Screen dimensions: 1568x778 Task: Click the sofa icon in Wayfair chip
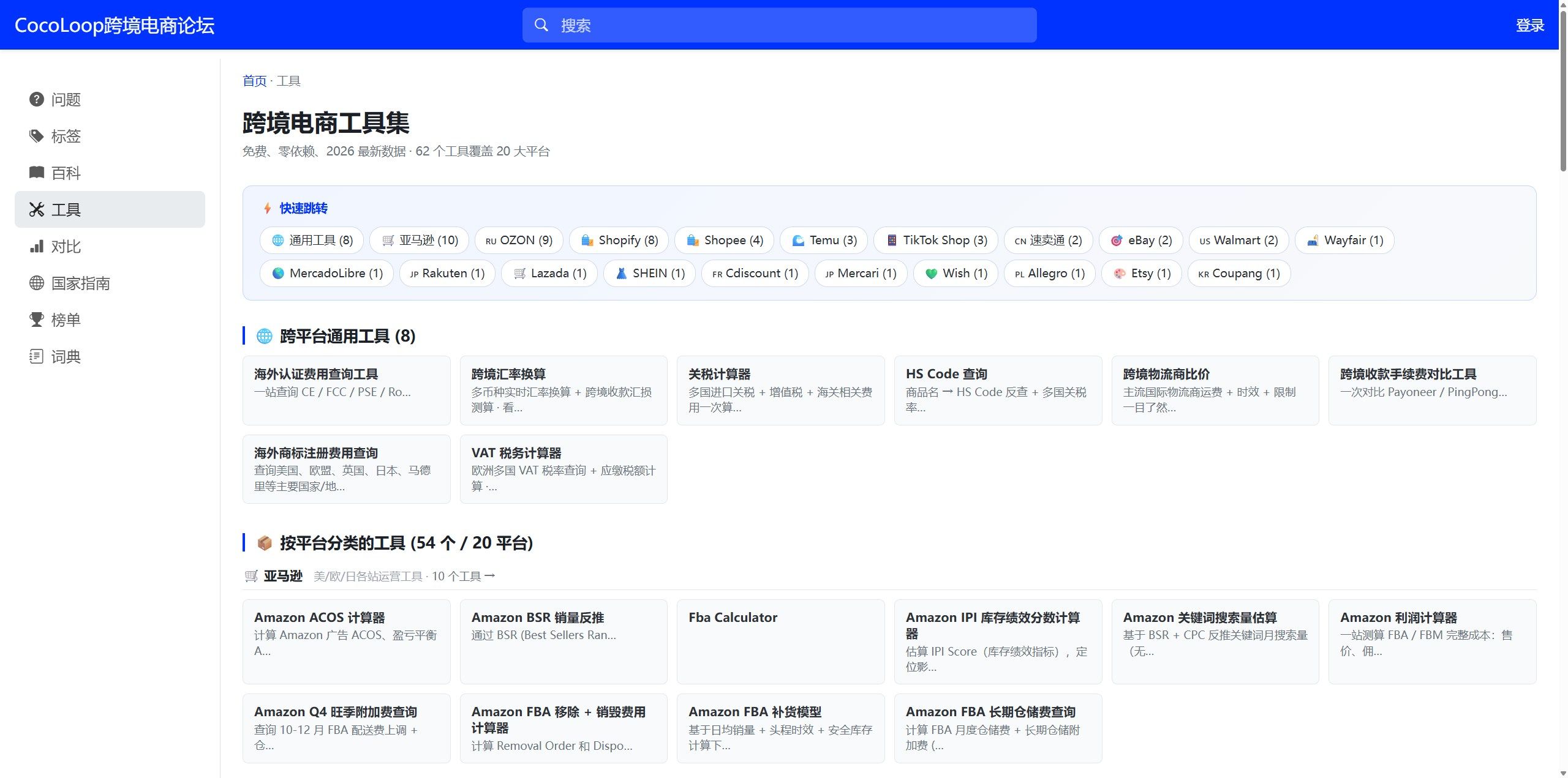pyautogui.click(x=1313, y=241)
